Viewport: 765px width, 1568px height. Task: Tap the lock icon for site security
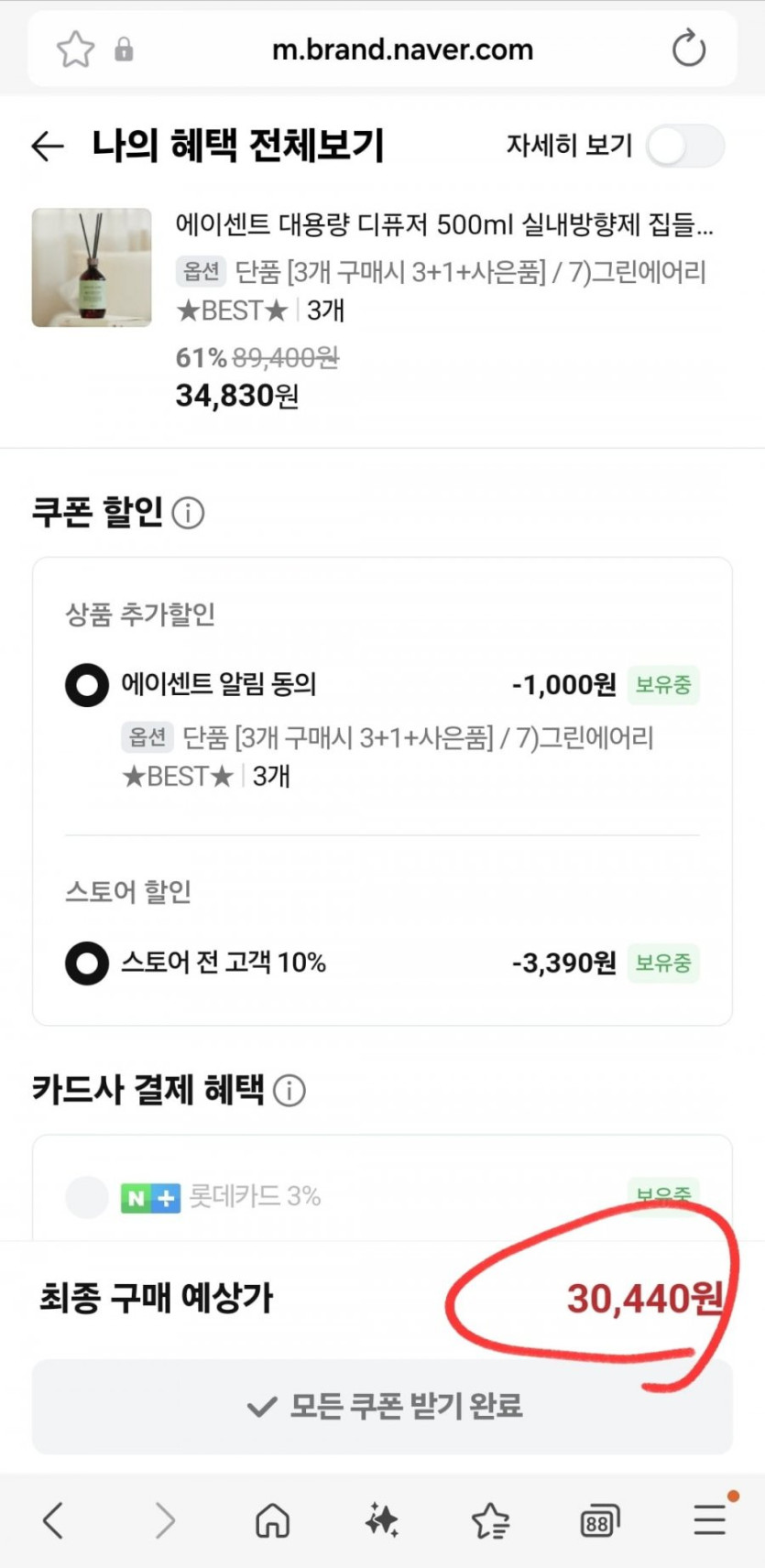pyautogui.click(x=124, y=49)
